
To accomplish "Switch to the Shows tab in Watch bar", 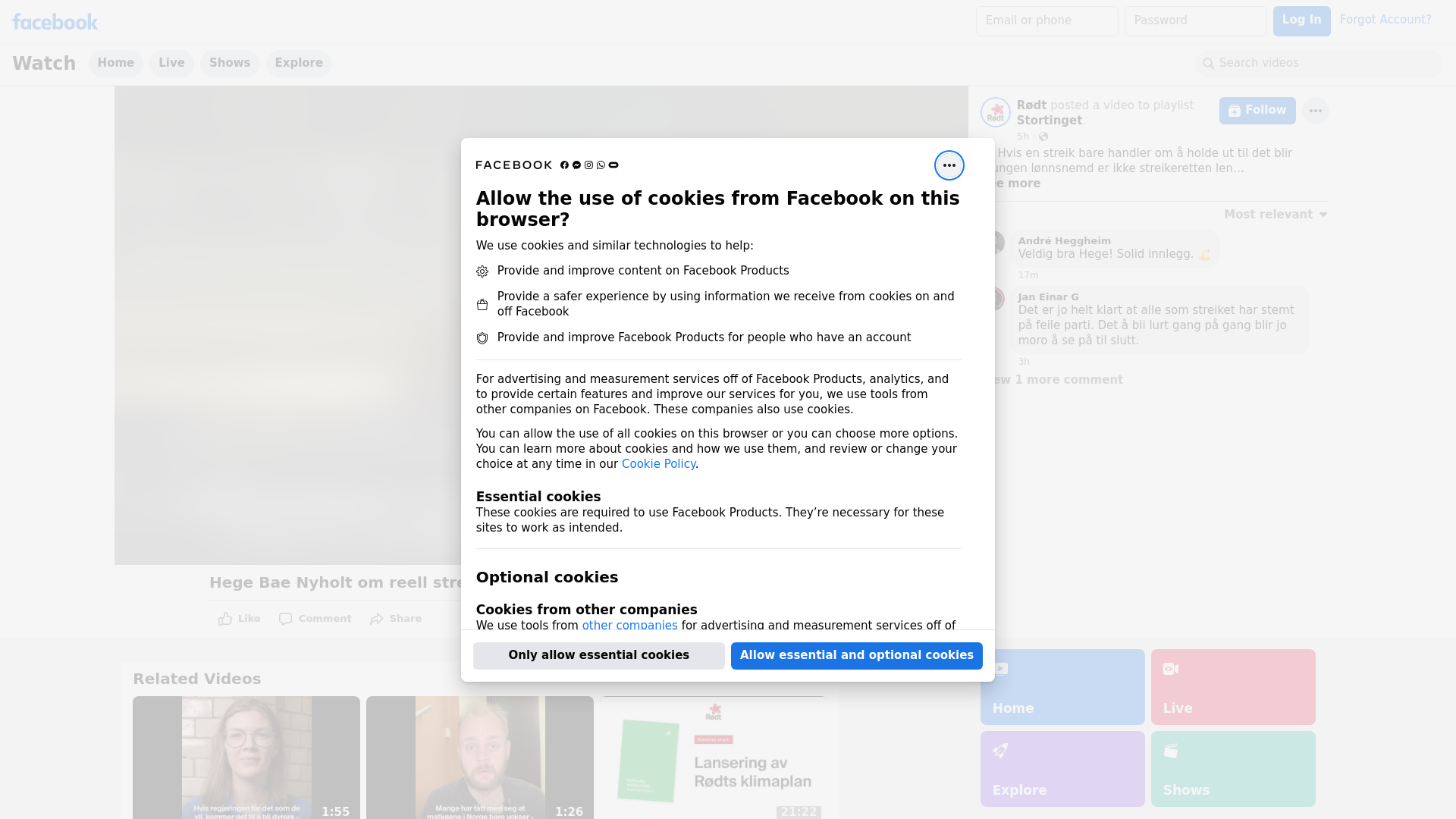I will pyautogui.click(x=230, y=64).
